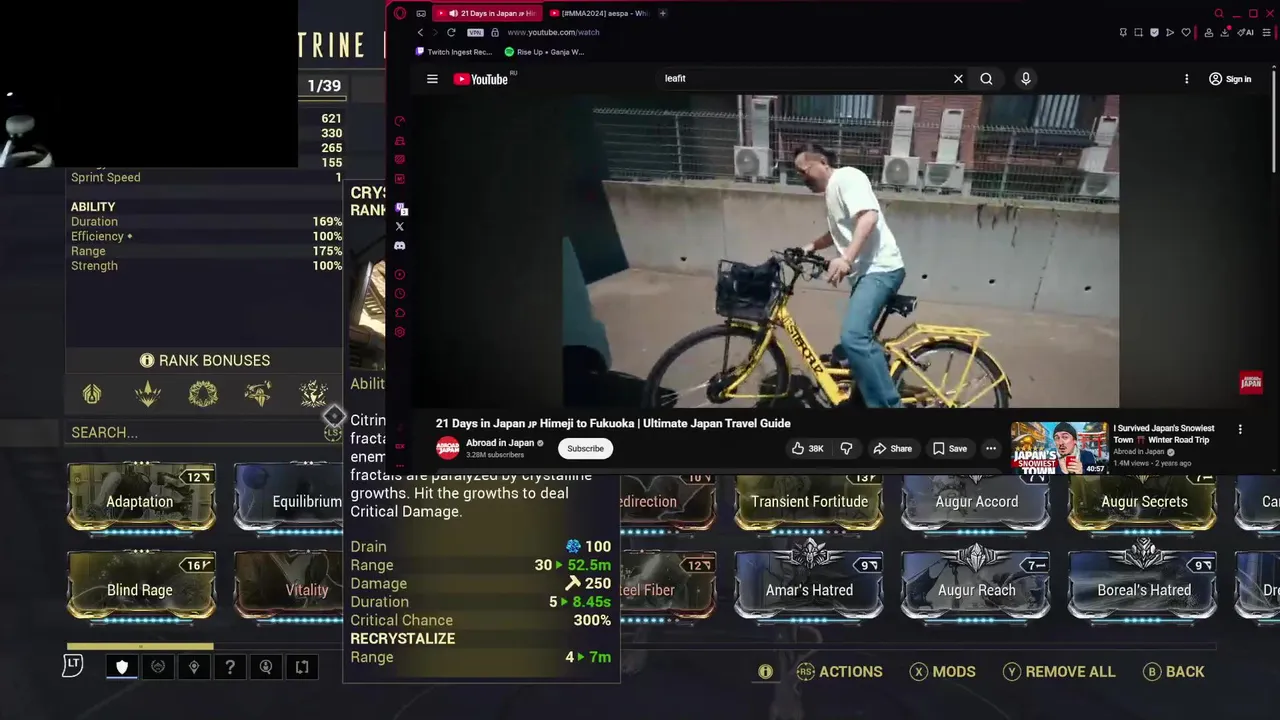1280x720 pixels.
Task: Open browser history clock sidebar icon
Action: point(399,294)
